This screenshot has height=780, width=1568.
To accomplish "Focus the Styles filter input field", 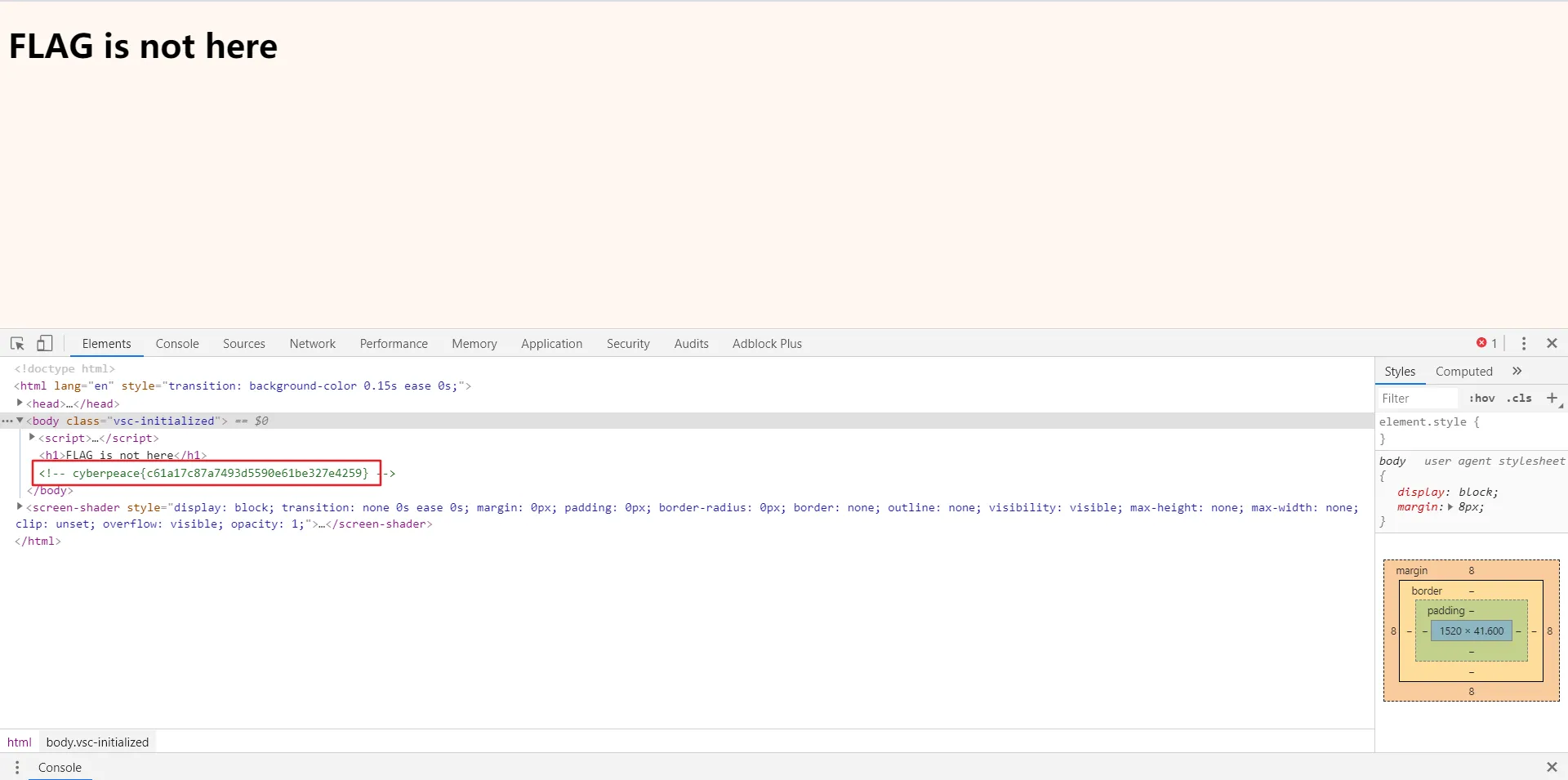I will coord(1418,399).
